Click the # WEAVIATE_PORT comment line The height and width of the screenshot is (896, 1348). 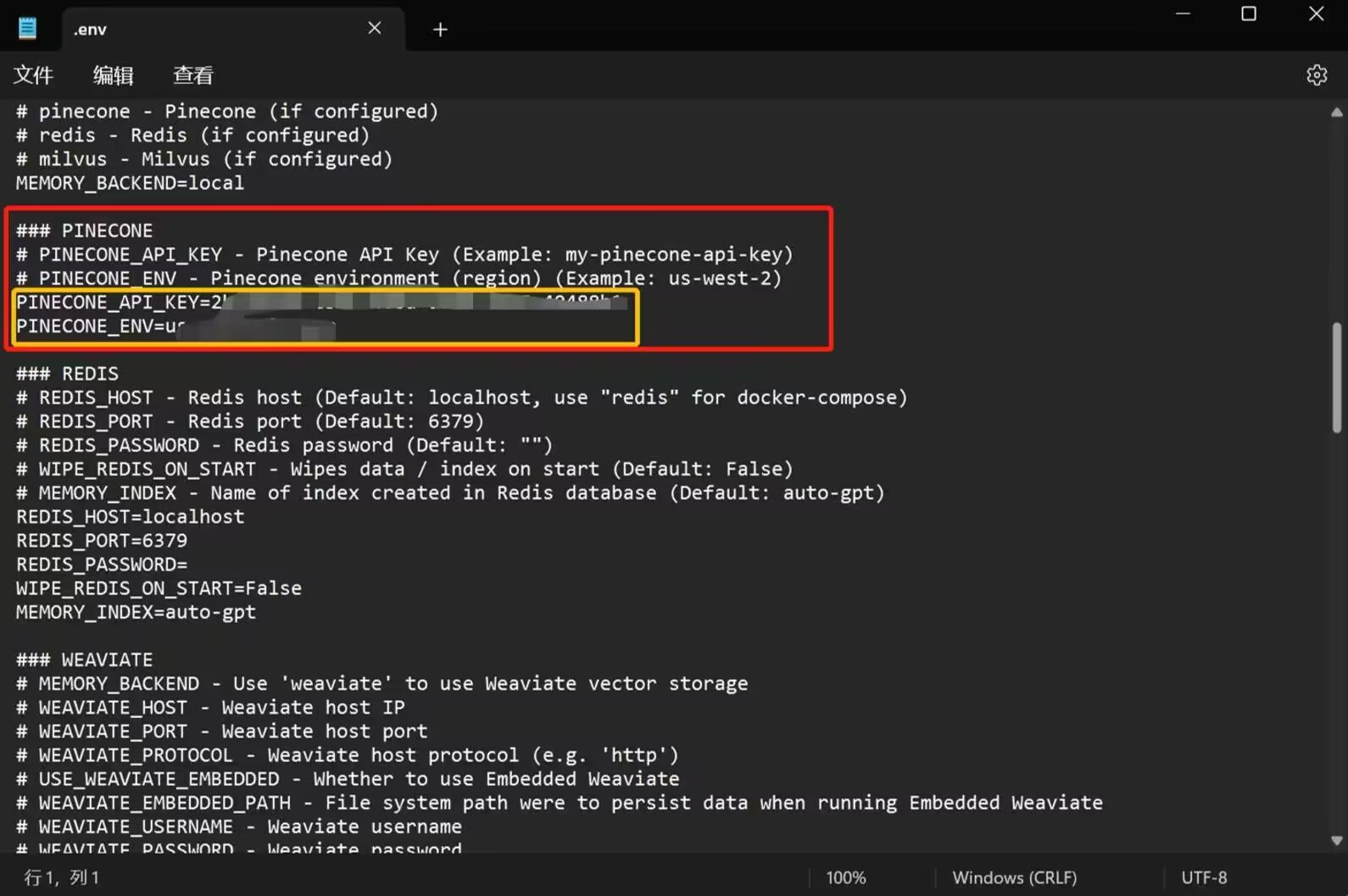(x=221, y=732)
